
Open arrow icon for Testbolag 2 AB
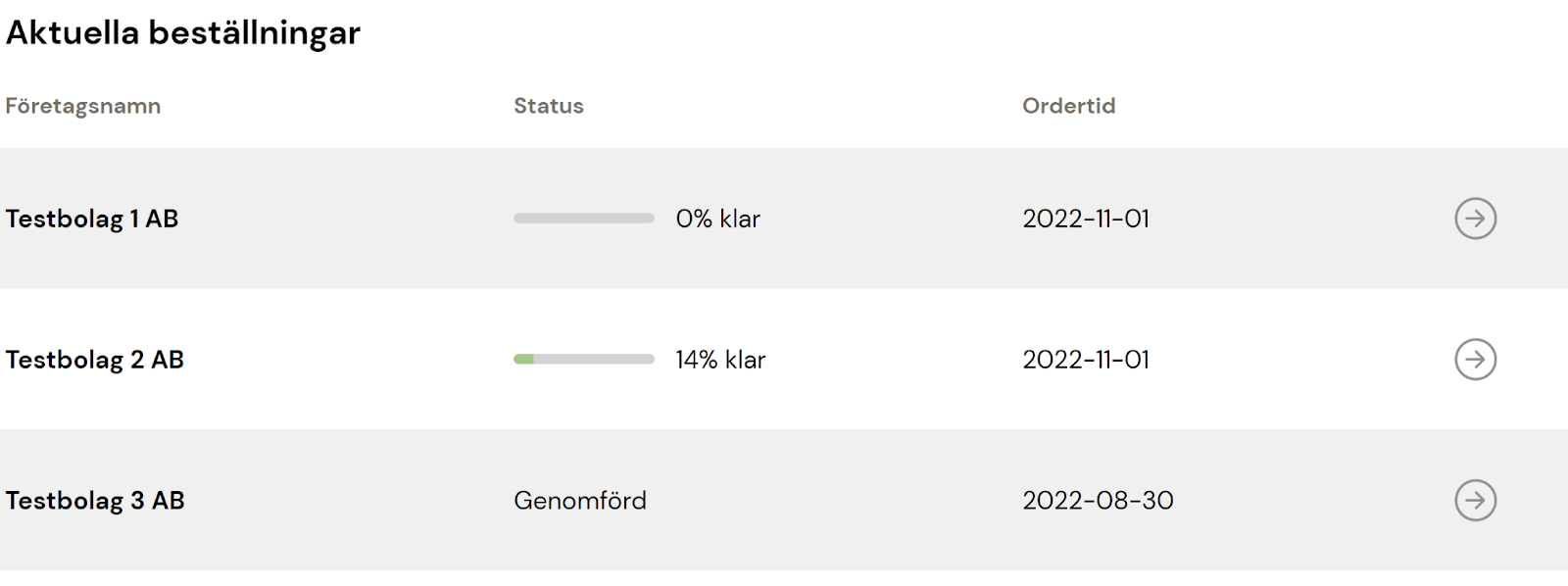click(1475, 360)
